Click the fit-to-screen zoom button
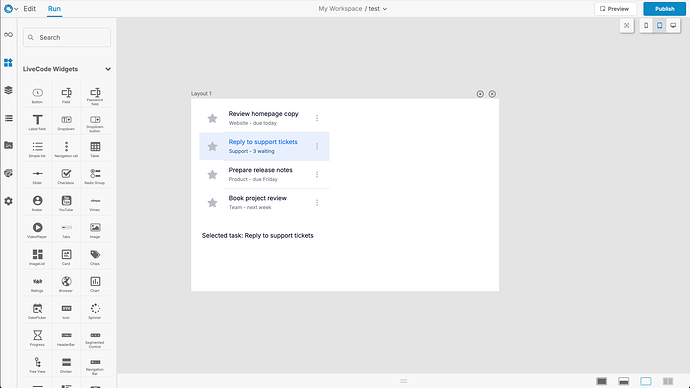 pos(627,26)
